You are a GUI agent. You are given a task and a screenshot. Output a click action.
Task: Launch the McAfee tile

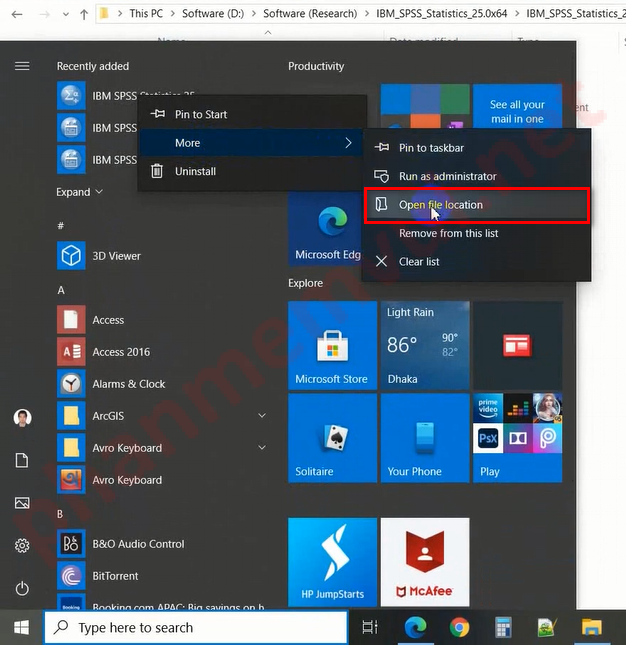click(424, 562)
